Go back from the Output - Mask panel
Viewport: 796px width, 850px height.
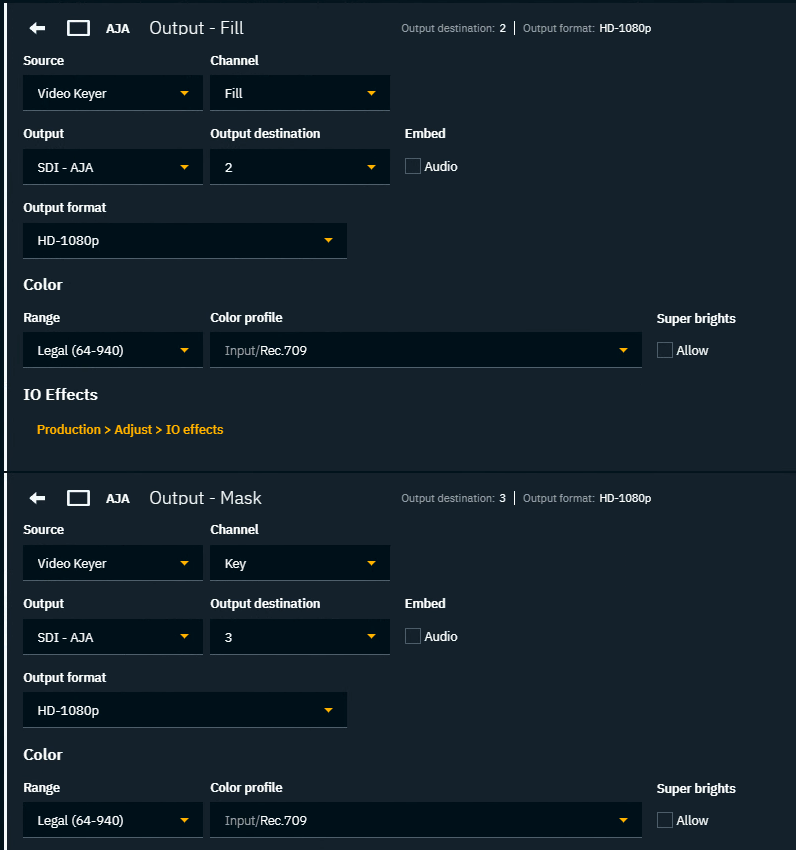pos(36,498)
